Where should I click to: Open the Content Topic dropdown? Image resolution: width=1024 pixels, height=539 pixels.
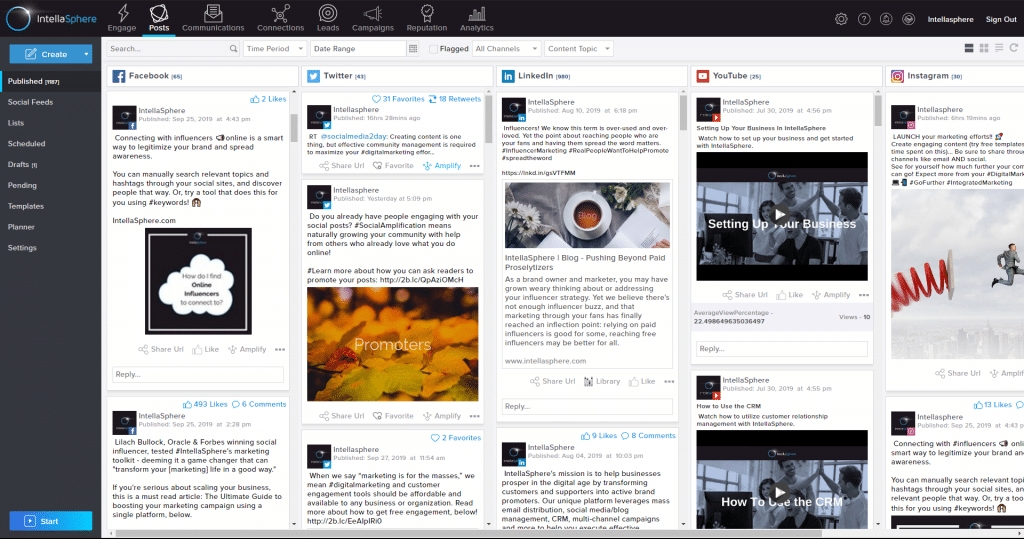coord(578,48)
